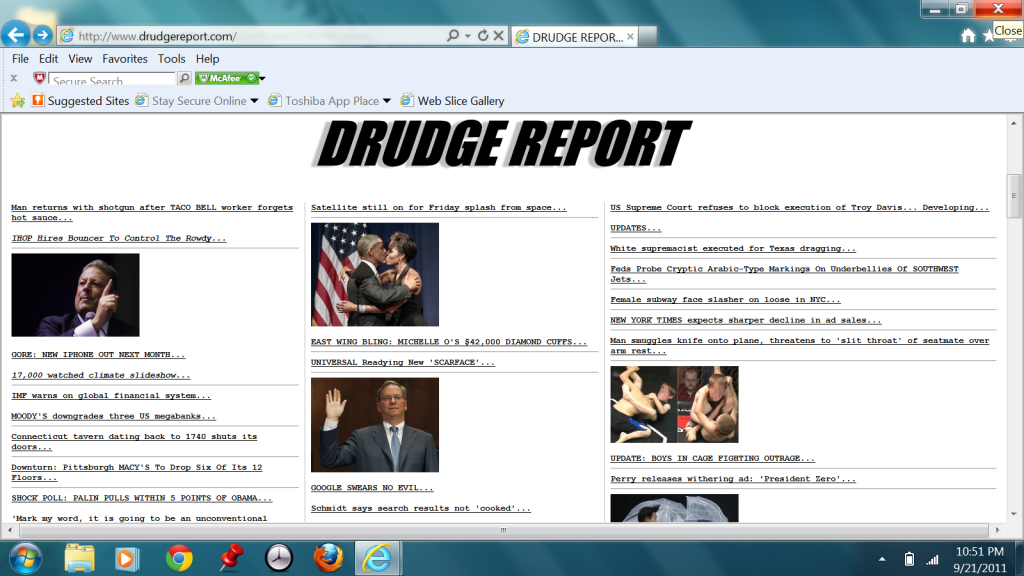Open a new blank tab
Image resolution: width=1024 pixels, height=576 pixels.
click(648, 37)
